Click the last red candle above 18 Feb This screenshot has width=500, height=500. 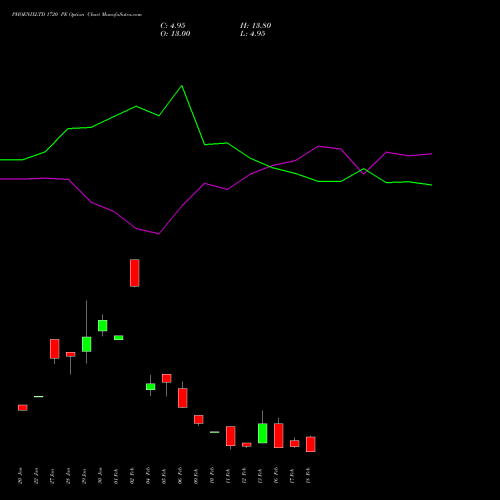(311, 444)
